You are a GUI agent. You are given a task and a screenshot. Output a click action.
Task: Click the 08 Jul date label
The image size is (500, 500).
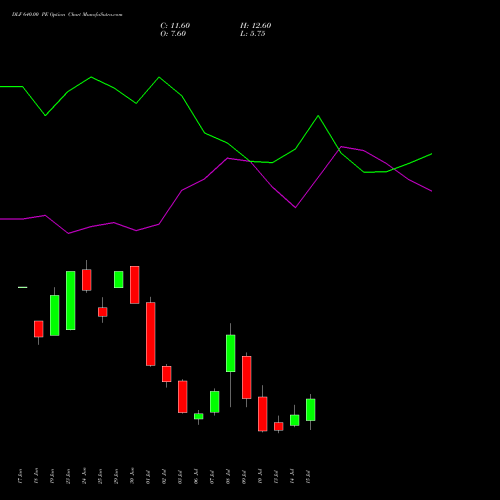point(228,476)
